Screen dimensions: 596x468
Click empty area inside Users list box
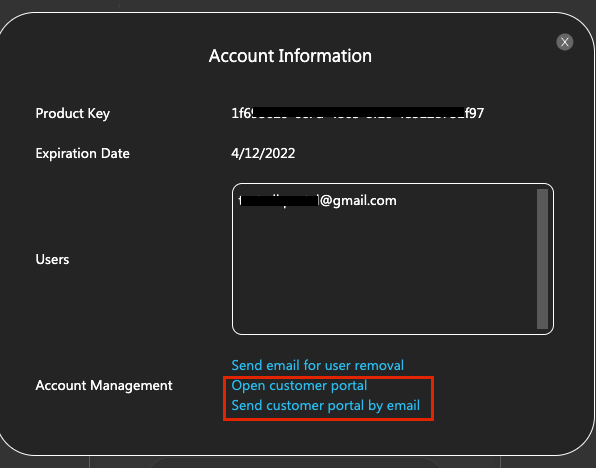[384, 274]
